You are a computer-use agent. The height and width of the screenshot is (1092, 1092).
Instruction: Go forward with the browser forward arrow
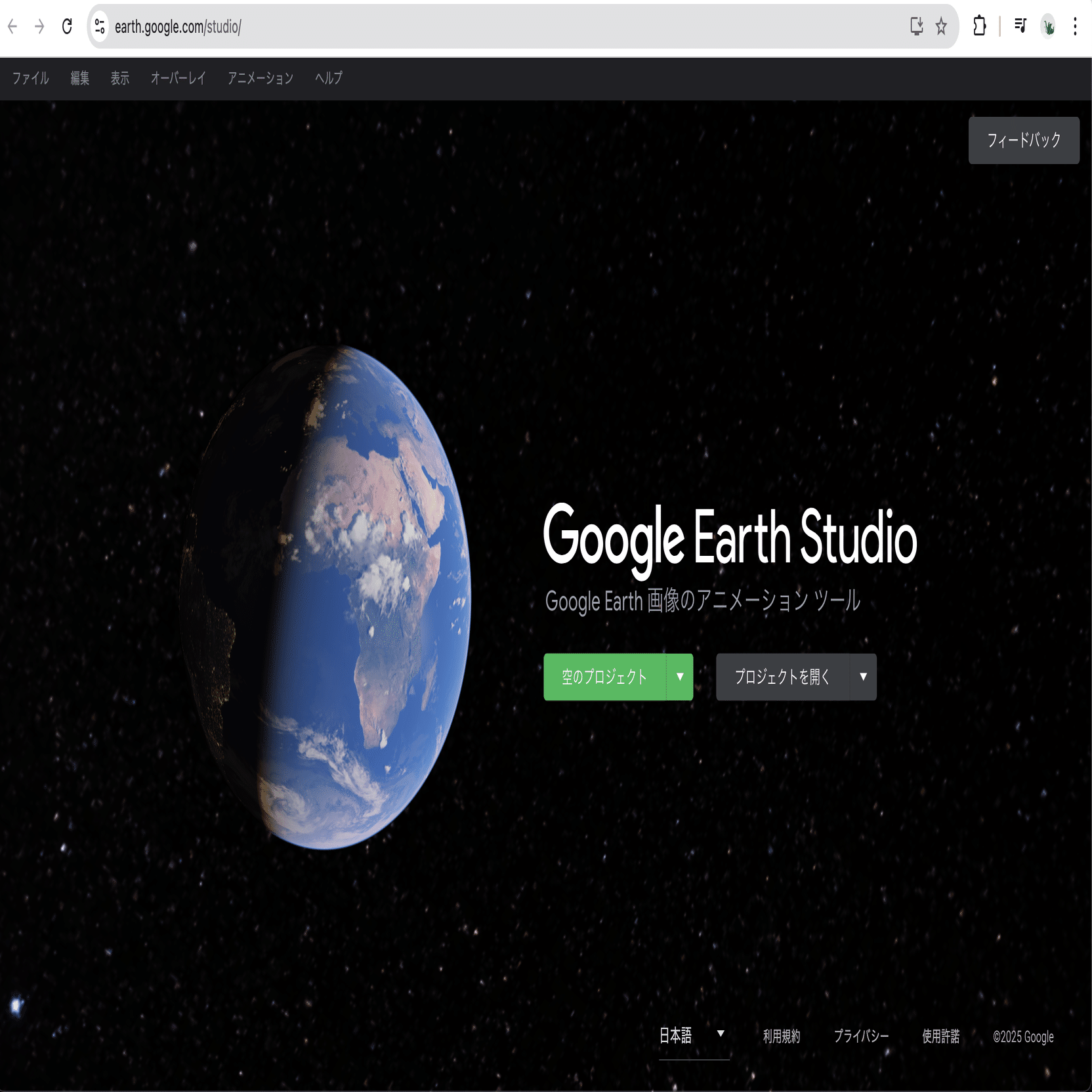pyautogui.click(x=39, y=26)
